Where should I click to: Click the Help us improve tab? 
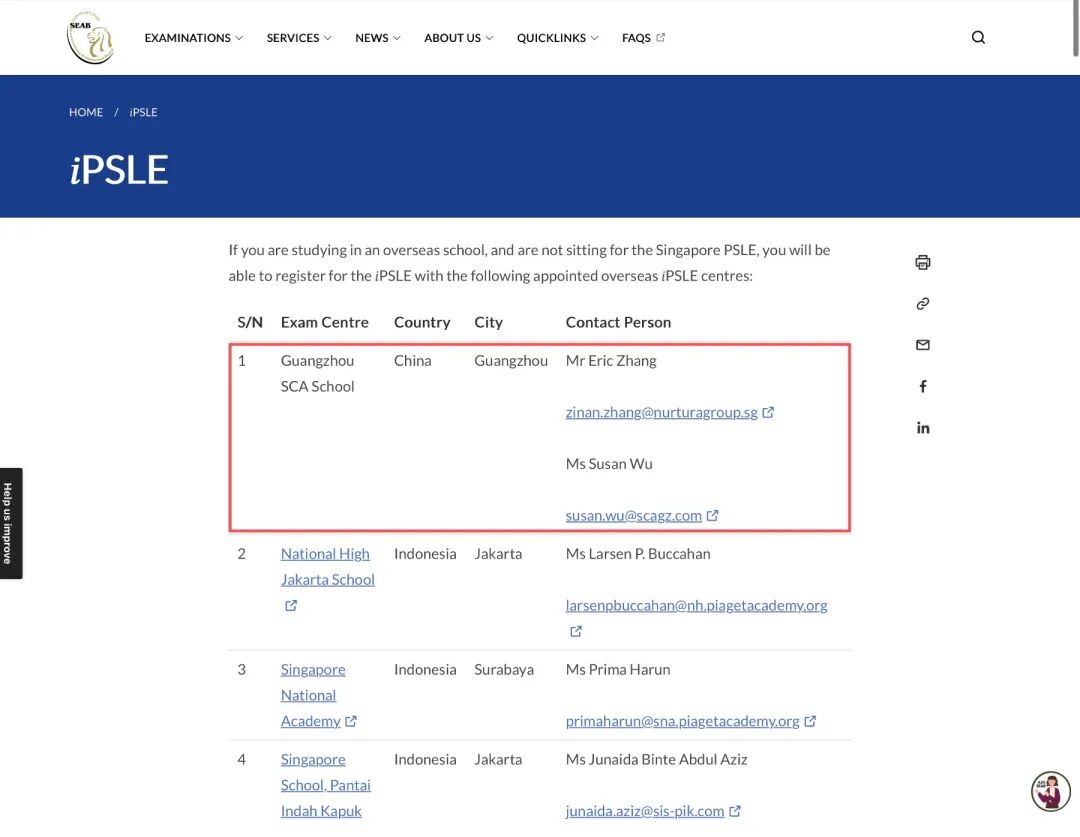[x=9, y=523]
